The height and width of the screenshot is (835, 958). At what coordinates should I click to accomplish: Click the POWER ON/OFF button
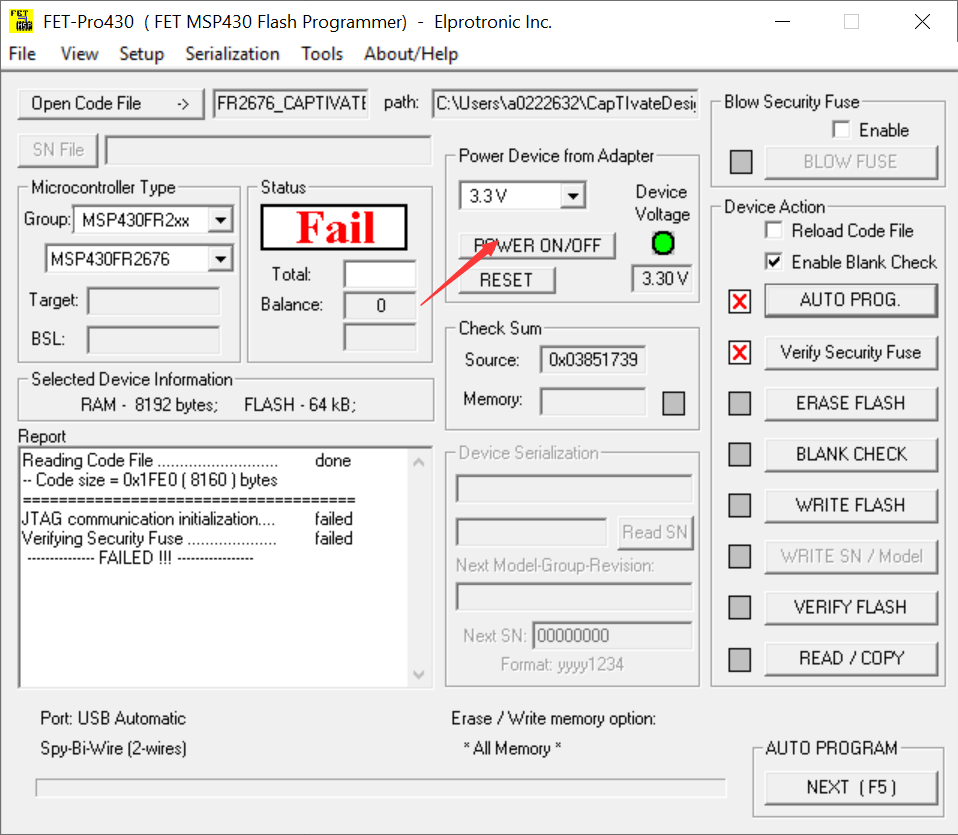537,246
